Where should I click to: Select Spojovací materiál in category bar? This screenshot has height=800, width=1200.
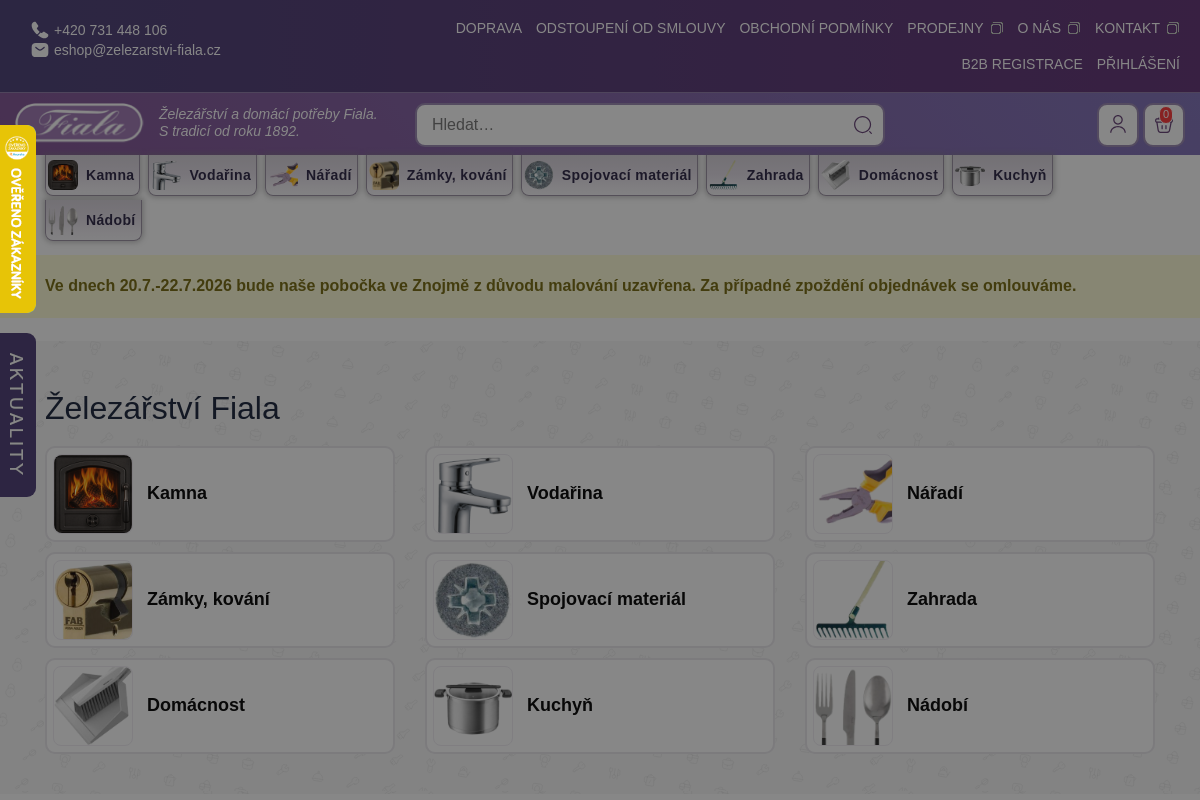click(x=609, y=175)
